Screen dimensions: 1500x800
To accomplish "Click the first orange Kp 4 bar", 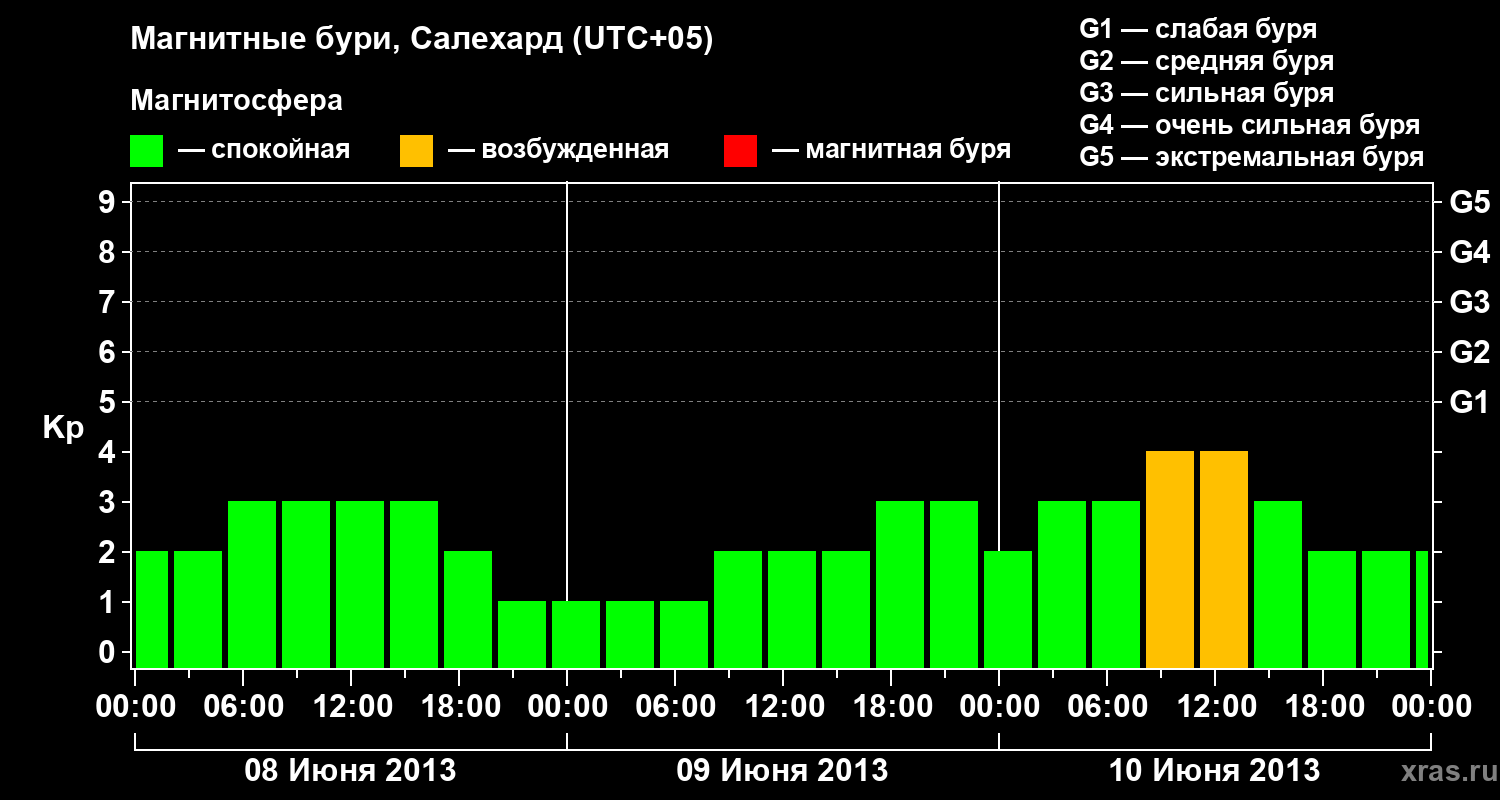I will (1170, 559).
